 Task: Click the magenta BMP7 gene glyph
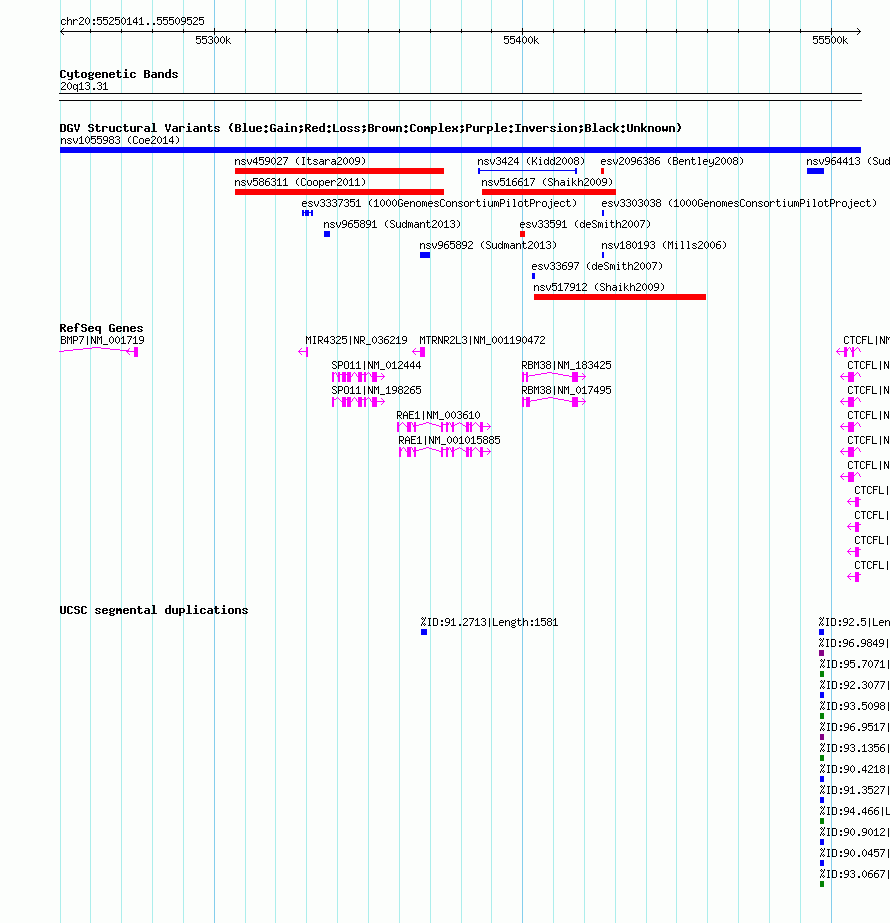tap(99, 351)
